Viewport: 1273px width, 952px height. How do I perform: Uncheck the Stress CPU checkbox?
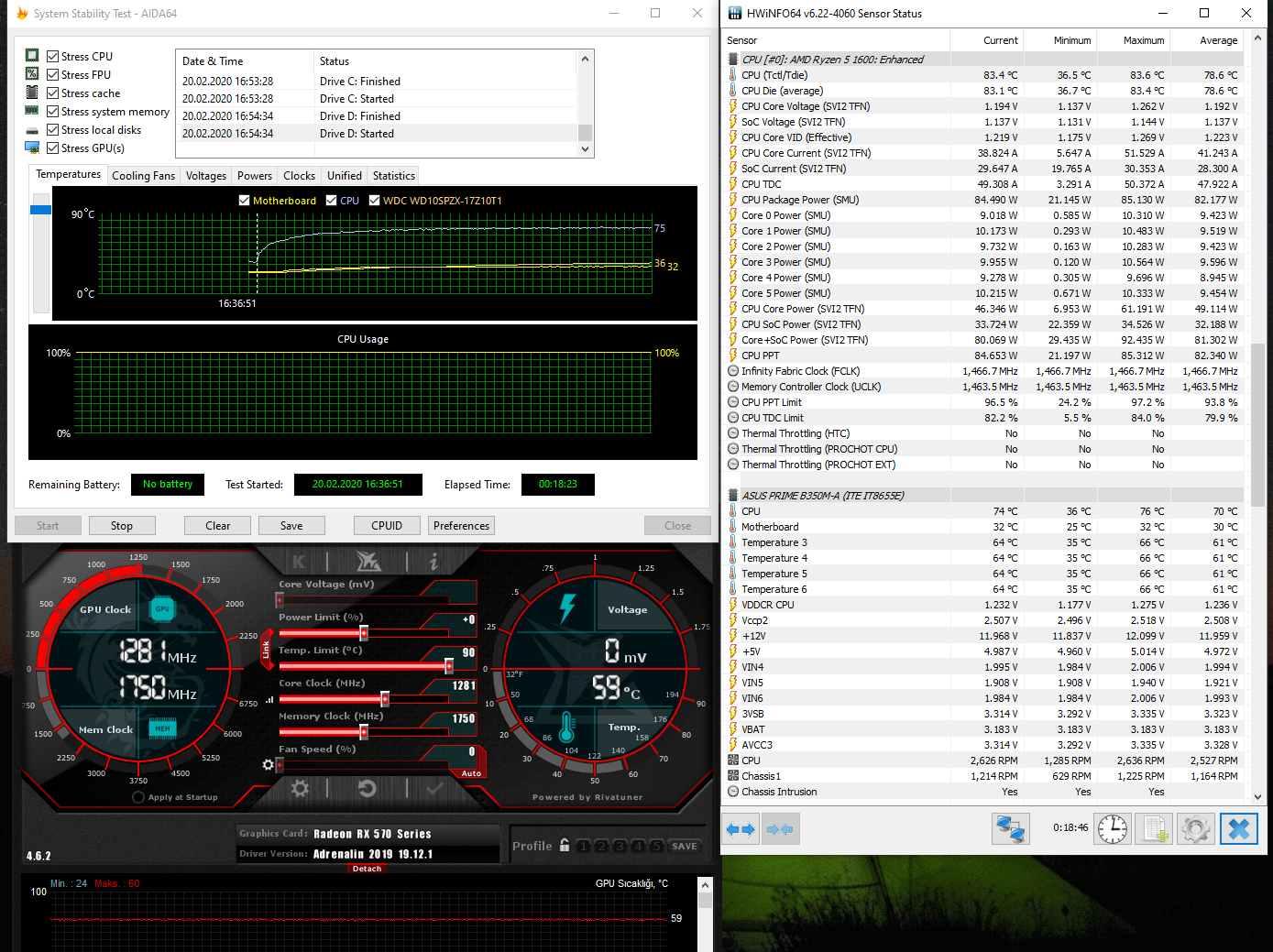[53, 56]
